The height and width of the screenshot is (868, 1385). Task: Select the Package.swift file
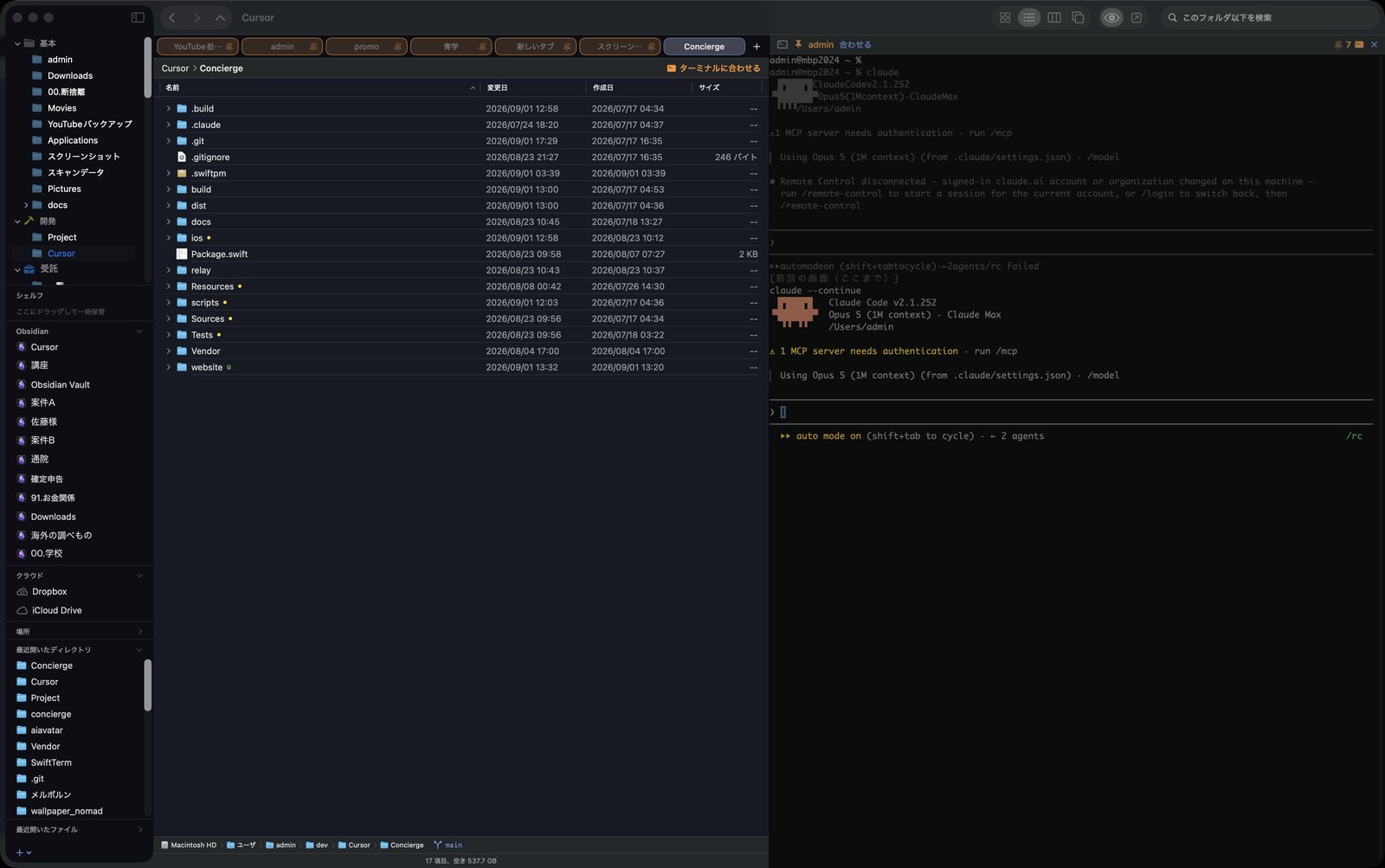coord(461,254)
